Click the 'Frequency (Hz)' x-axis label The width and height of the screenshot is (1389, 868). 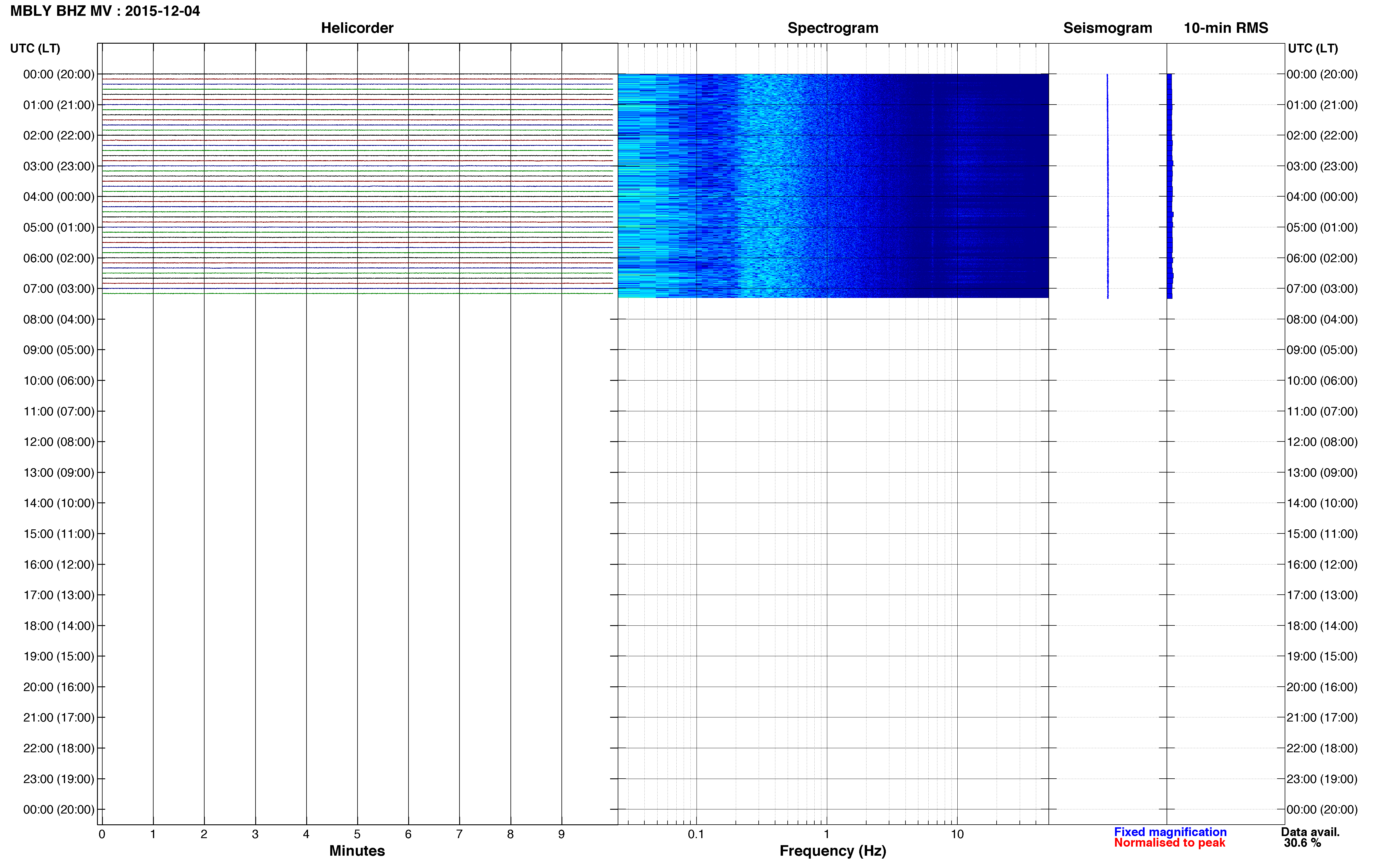click(833, 851)
